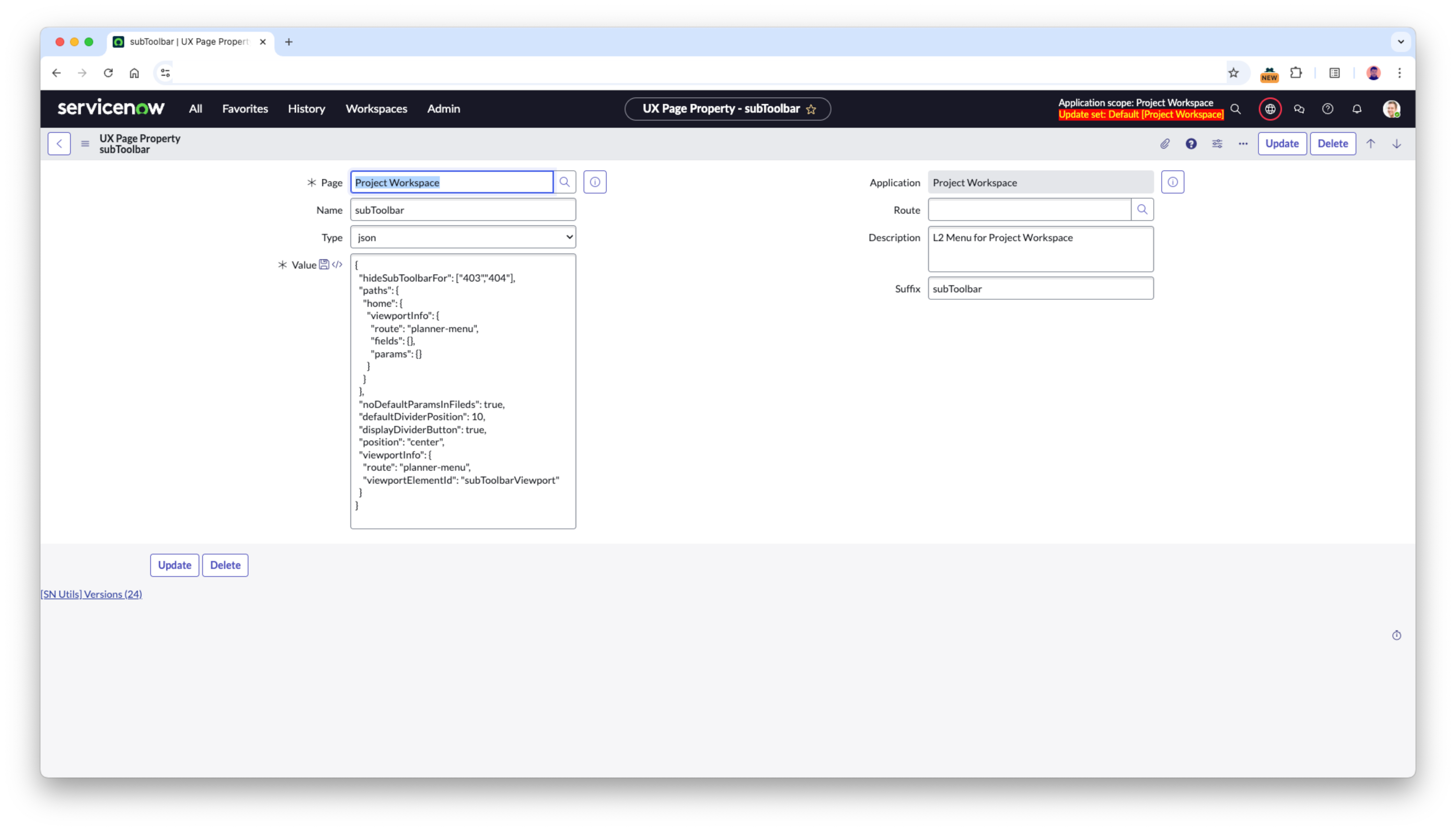Click the Page field input
Screen dimensions: 1456x831
(x=452, y=182)
